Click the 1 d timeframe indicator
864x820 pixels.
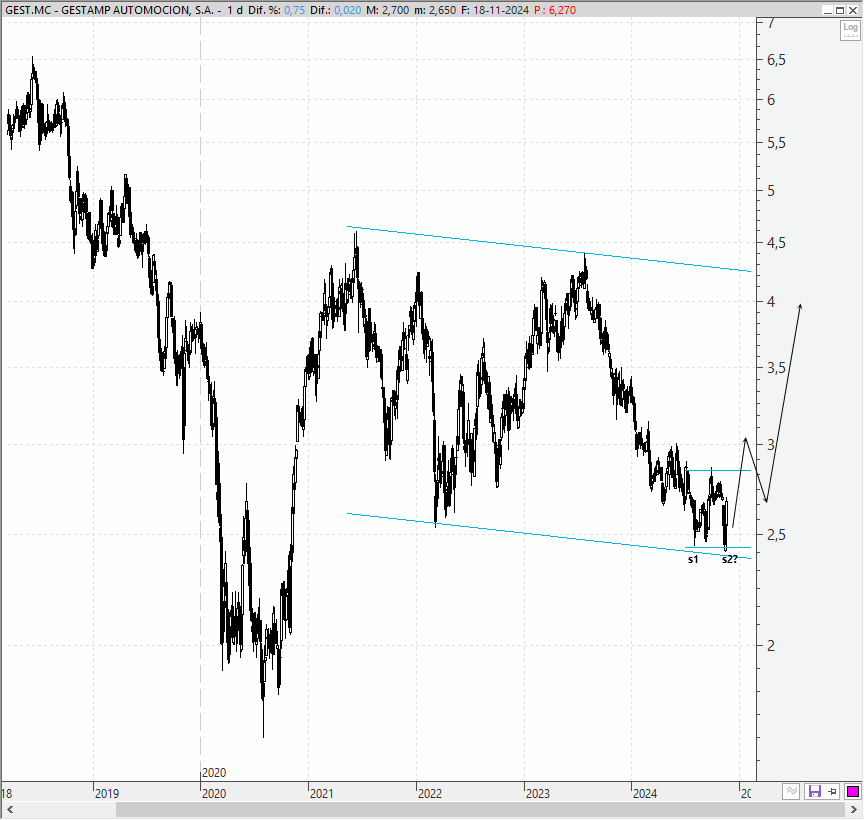coord(235,10)
